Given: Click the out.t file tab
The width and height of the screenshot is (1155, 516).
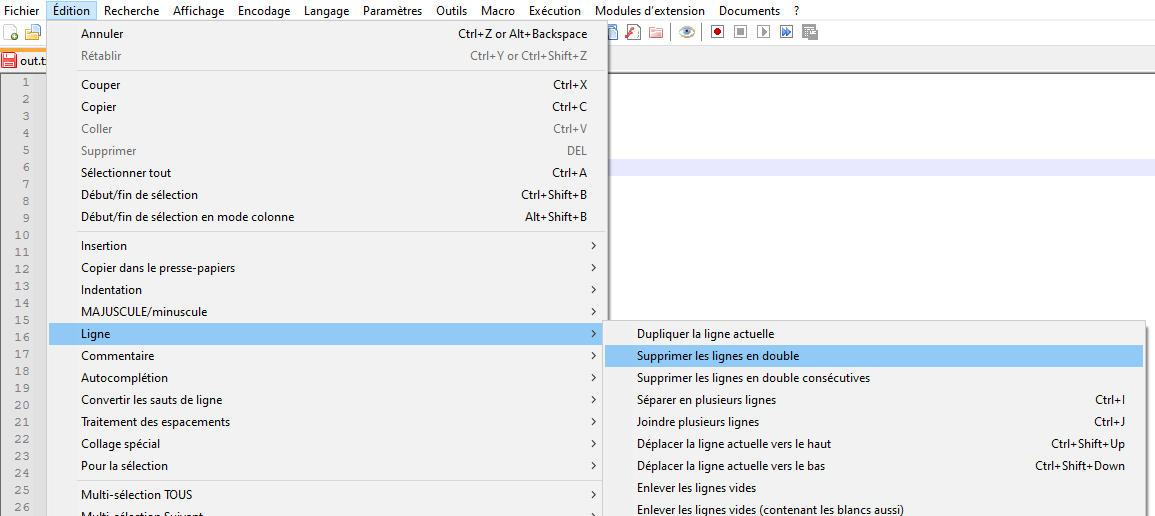Looking at the screenshot, I should coord(24,60).
